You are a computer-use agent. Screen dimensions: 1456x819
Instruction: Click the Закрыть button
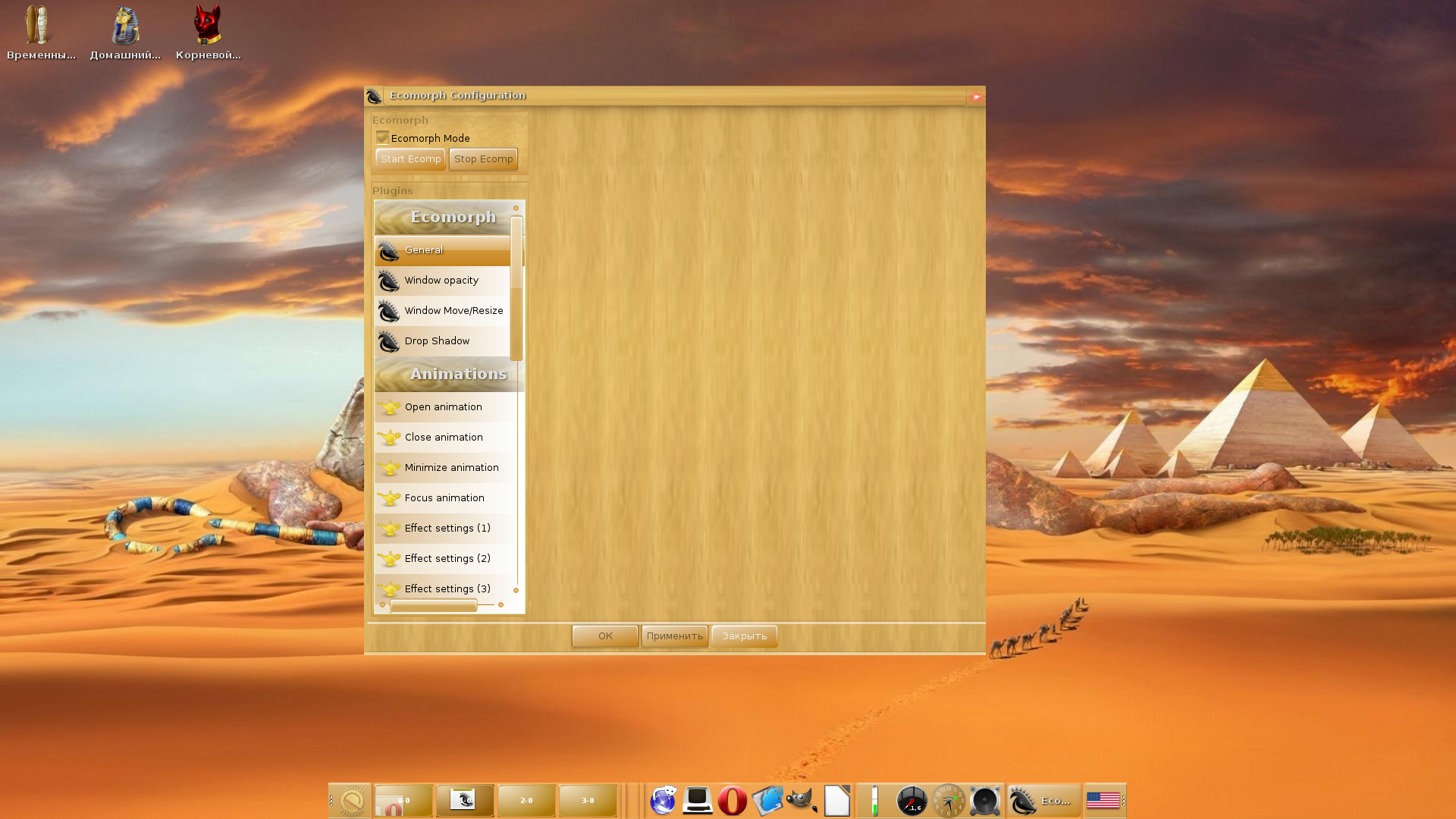pos(745,636)
